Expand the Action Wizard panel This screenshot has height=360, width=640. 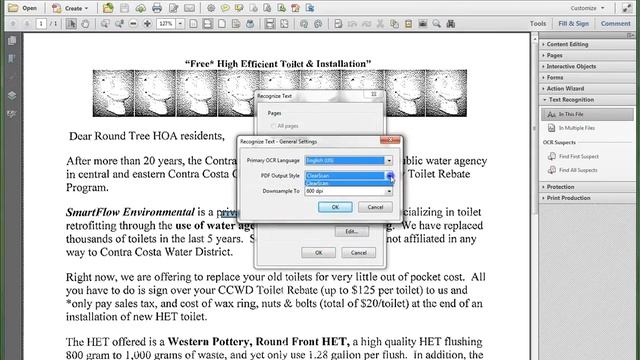(587, 89)
